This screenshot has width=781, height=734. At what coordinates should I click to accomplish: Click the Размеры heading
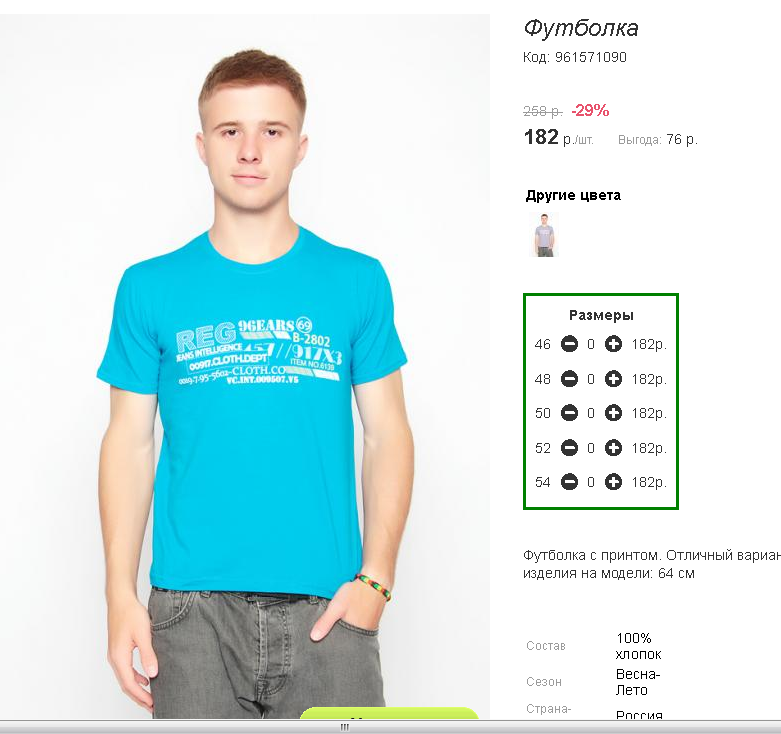(601, 315)
